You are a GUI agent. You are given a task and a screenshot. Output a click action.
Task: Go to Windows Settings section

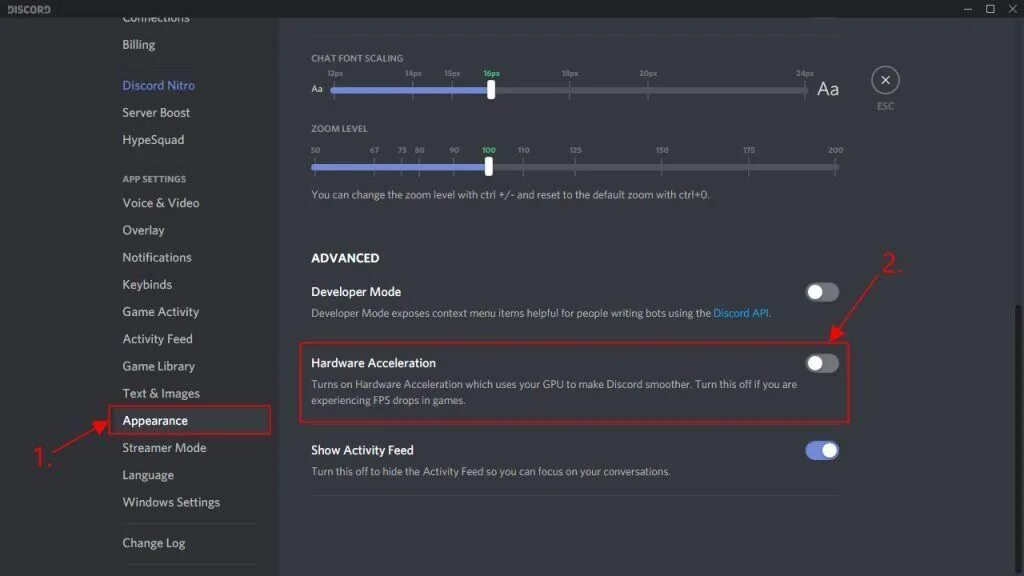[x=171, y=502]
